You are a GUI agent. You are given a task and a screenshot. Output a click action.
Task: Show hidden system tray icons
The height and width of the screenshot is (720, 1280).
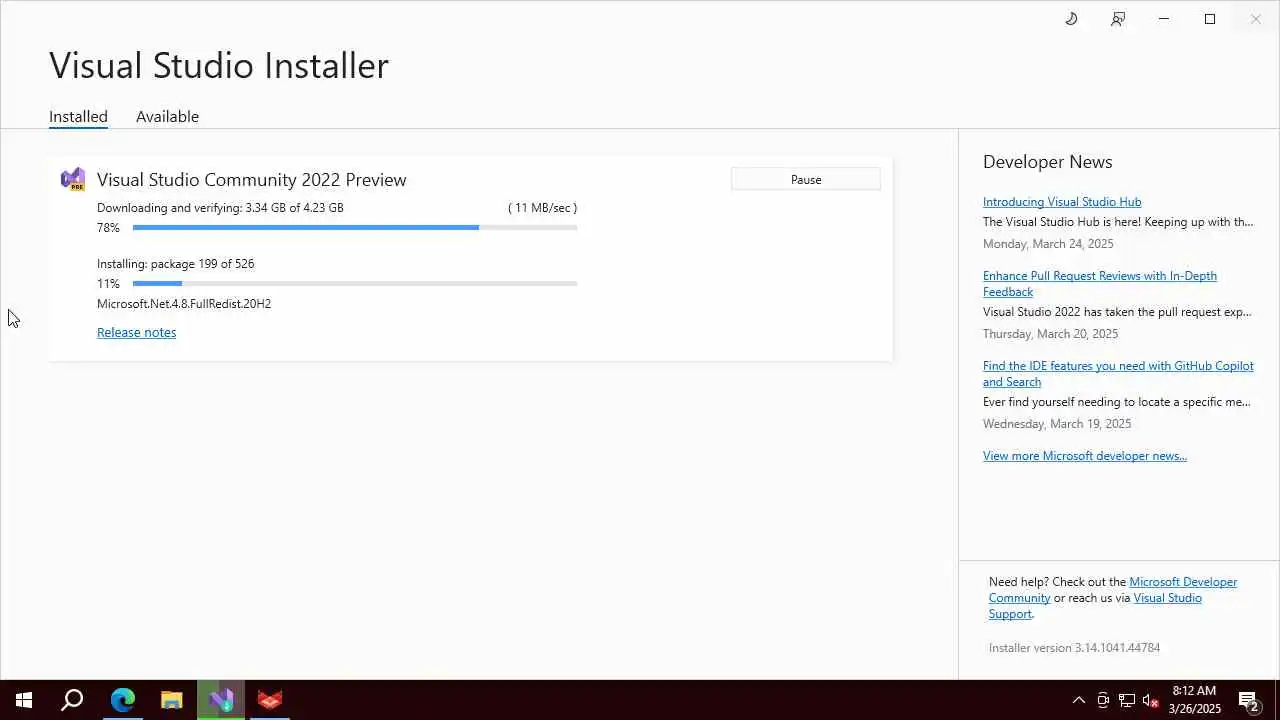(x=1078, y=700)
